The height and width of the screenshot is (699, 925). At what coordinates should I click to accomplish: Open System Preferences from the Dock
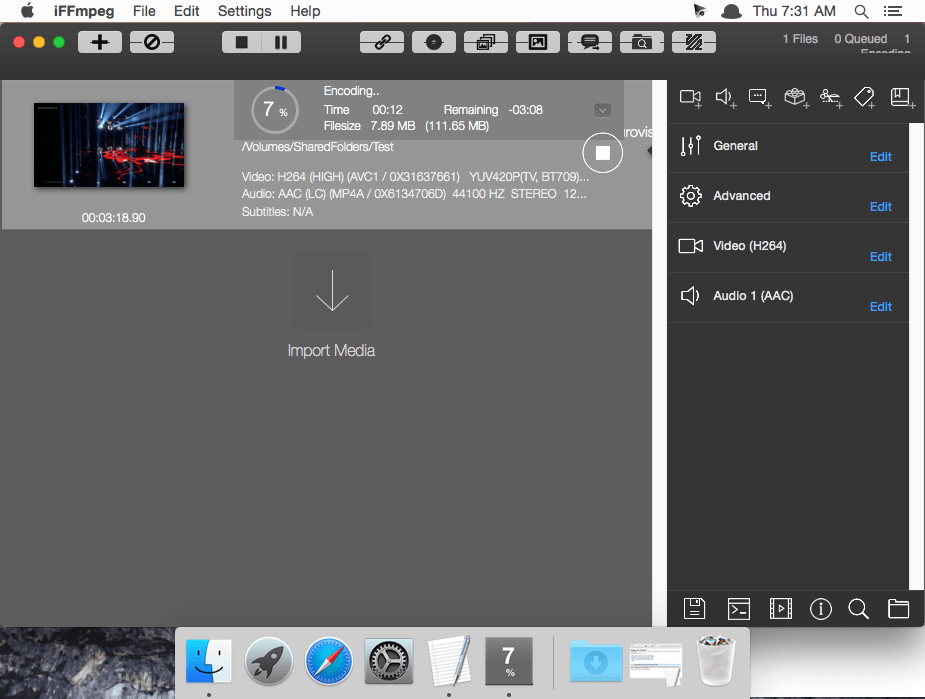(389, 661)
